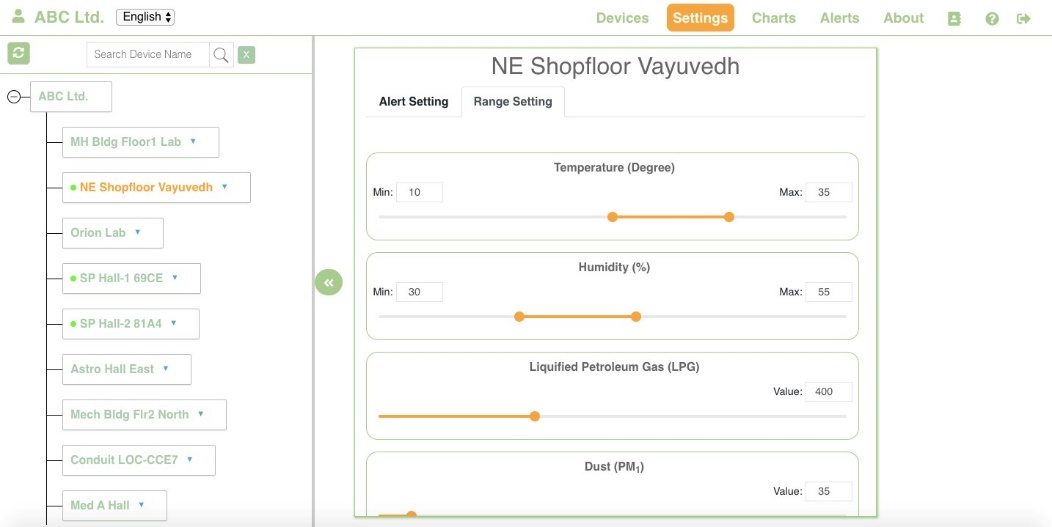Expand the Orion Lab dropdown arrow

click(138, 232)
